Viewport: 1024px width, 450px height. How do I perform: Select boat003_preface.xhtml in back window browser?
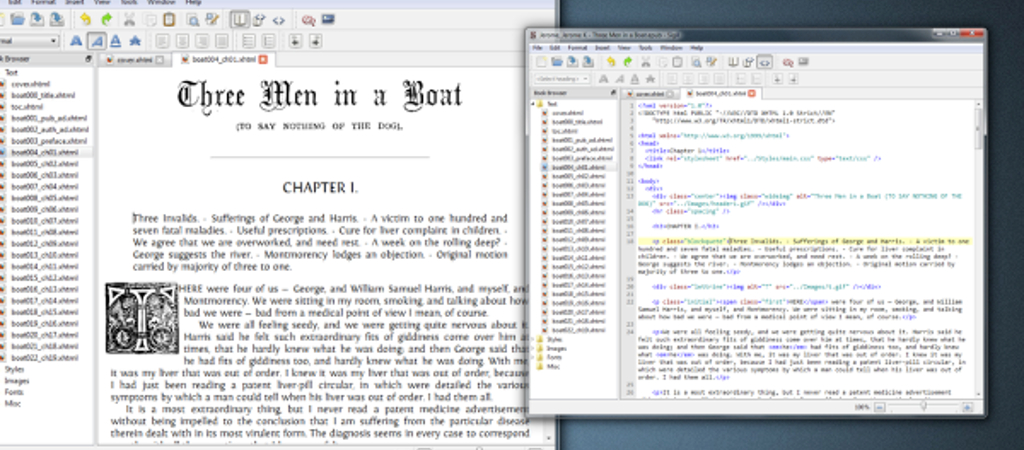pyautogui.click(x=49, y=140)
